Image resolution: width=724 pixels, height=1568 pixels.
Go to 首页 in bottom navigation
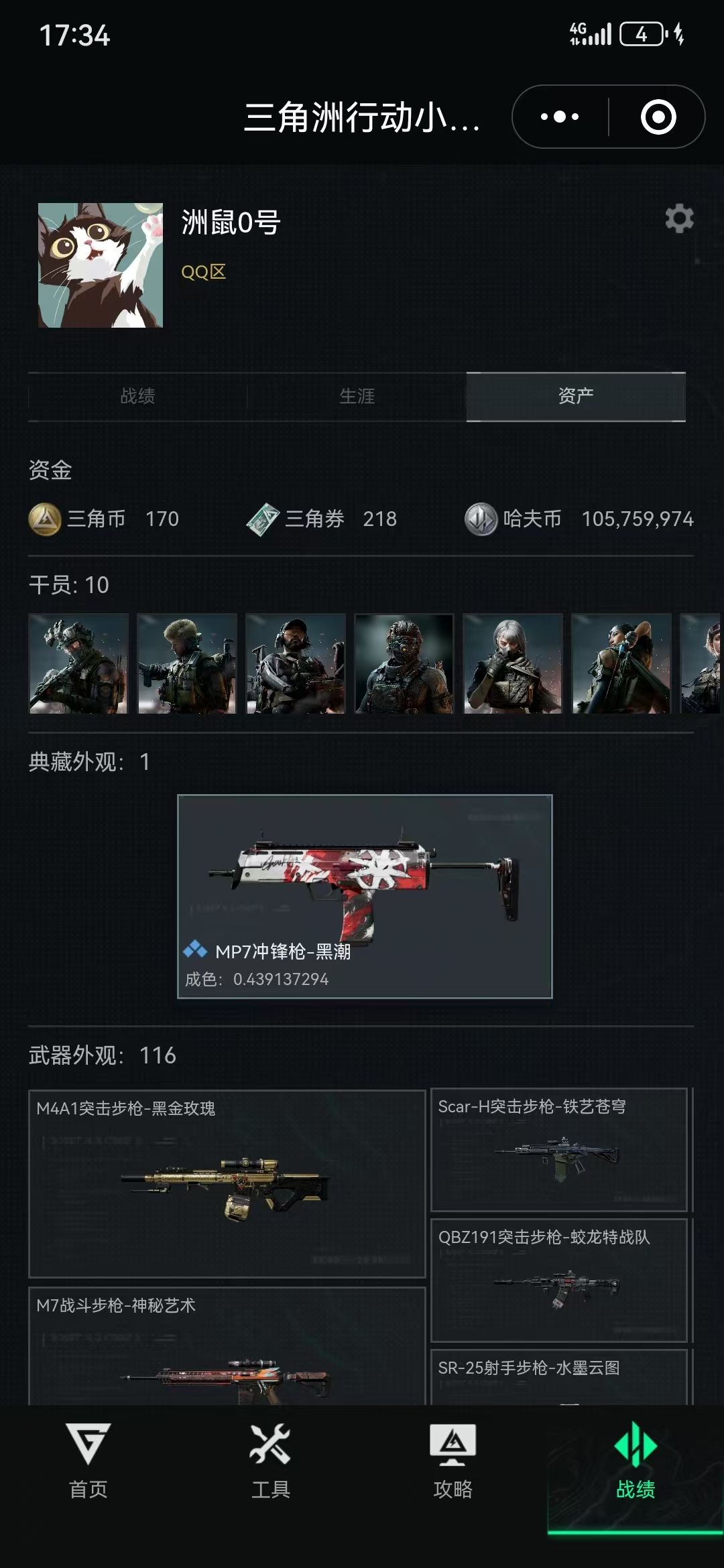pos(88,1461)
